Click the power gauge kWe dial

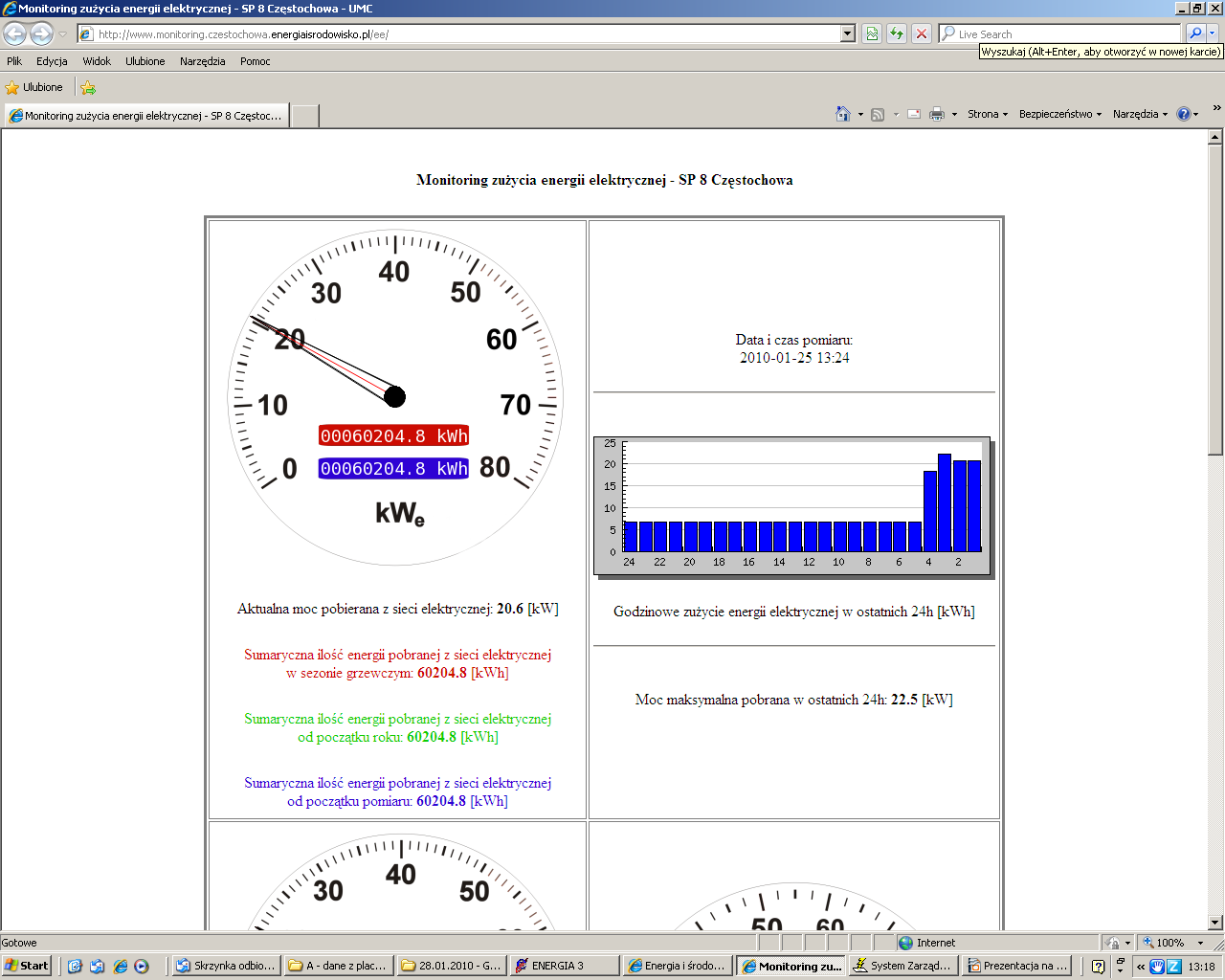[395, 397]
